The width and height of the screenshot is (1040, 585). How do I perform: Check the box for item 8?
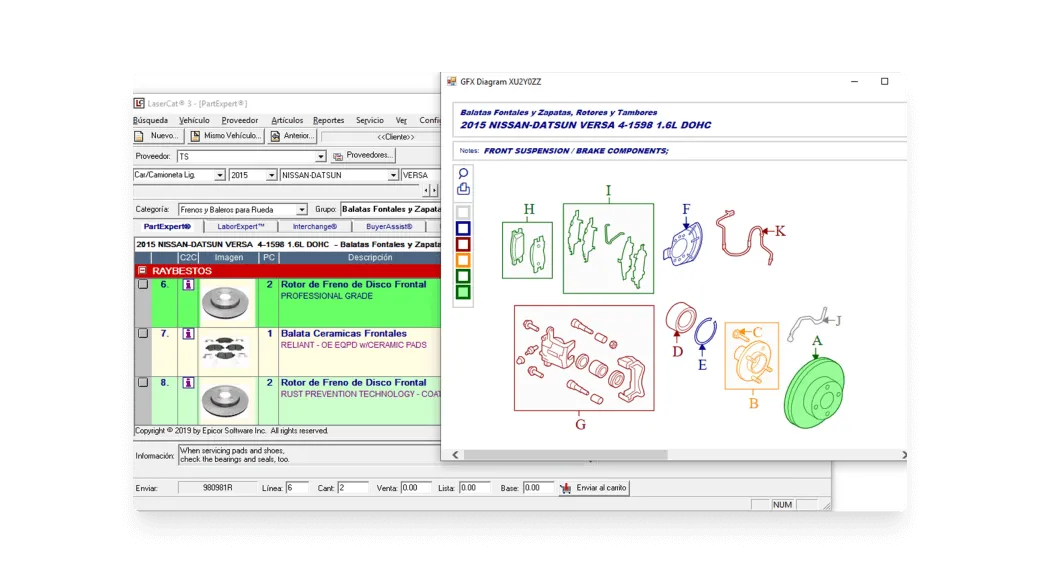(x=143, y=382)
